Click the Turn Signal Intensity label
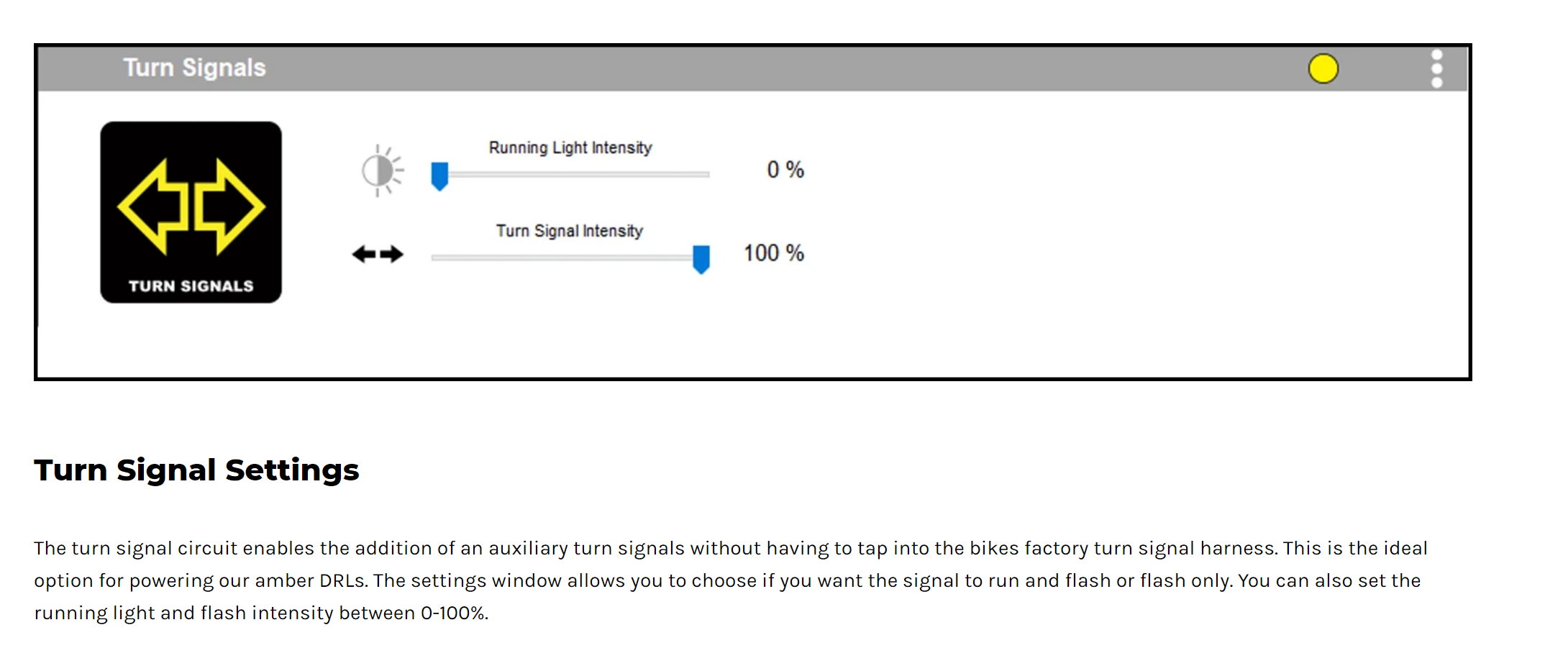This screenshot has width=1568, height=671. (x=570, y=231)
